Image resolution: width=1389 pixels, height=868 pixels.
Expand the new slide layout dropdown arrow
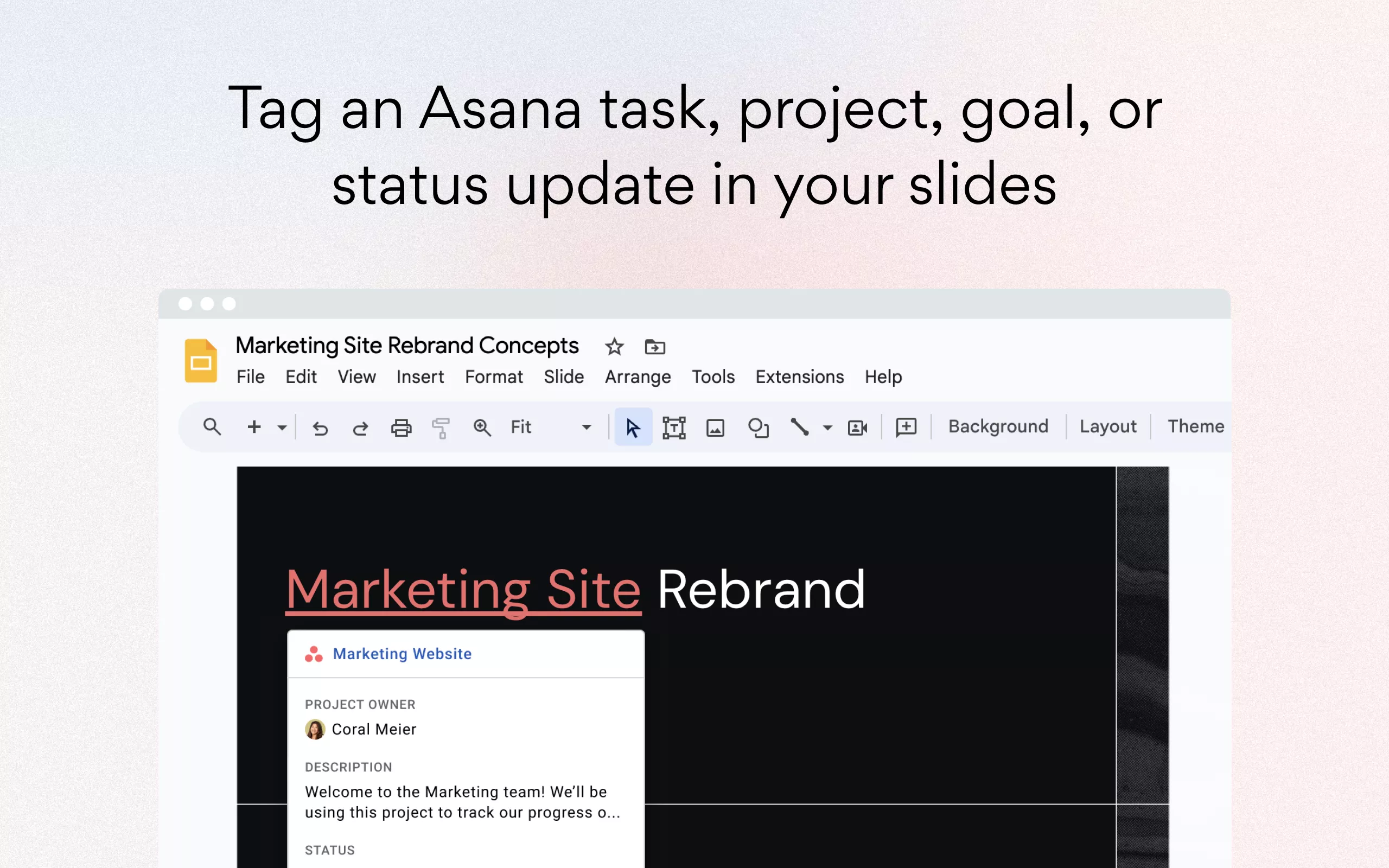[282, 427]
